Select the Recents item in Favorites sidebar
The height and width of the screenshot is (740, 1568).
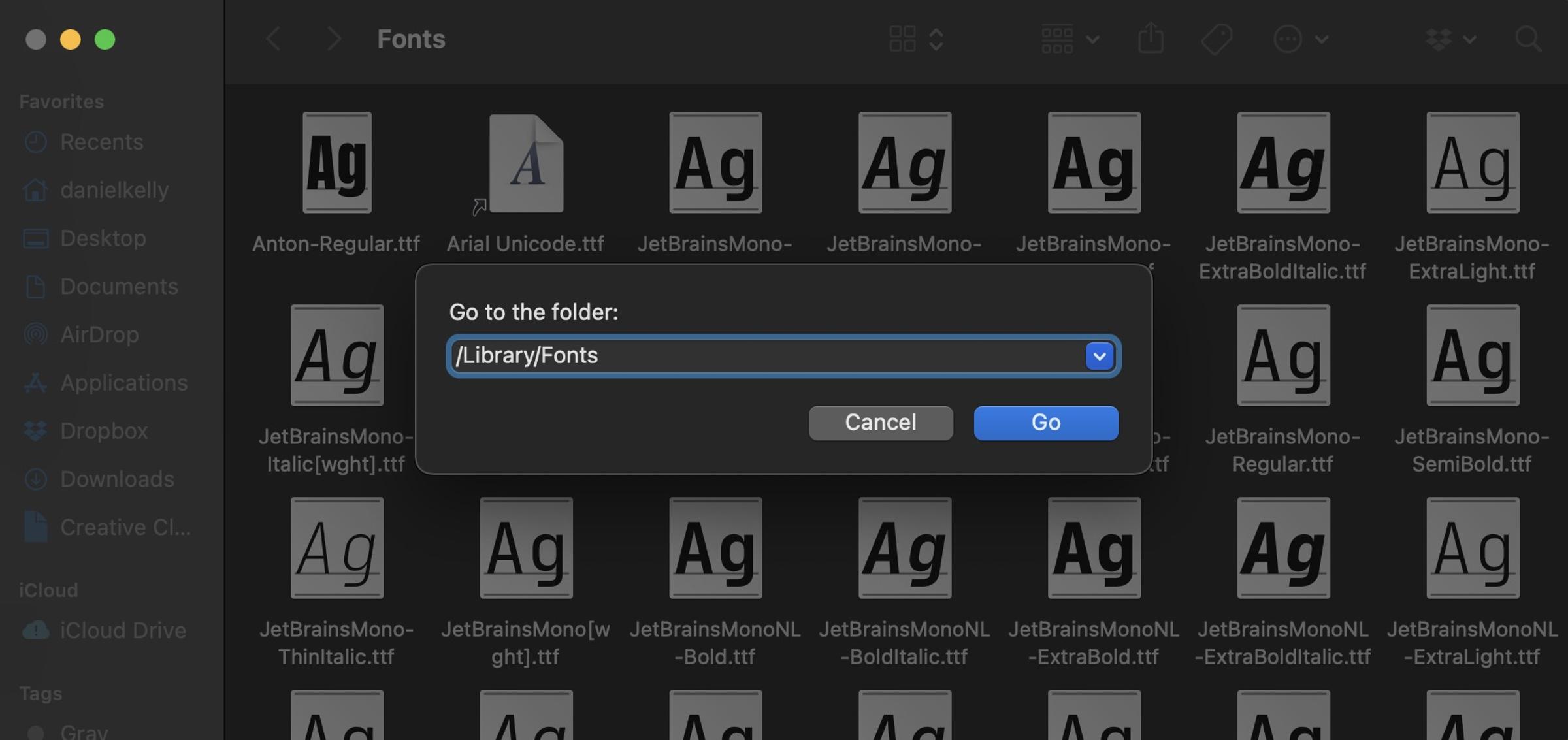click(102, 141)
